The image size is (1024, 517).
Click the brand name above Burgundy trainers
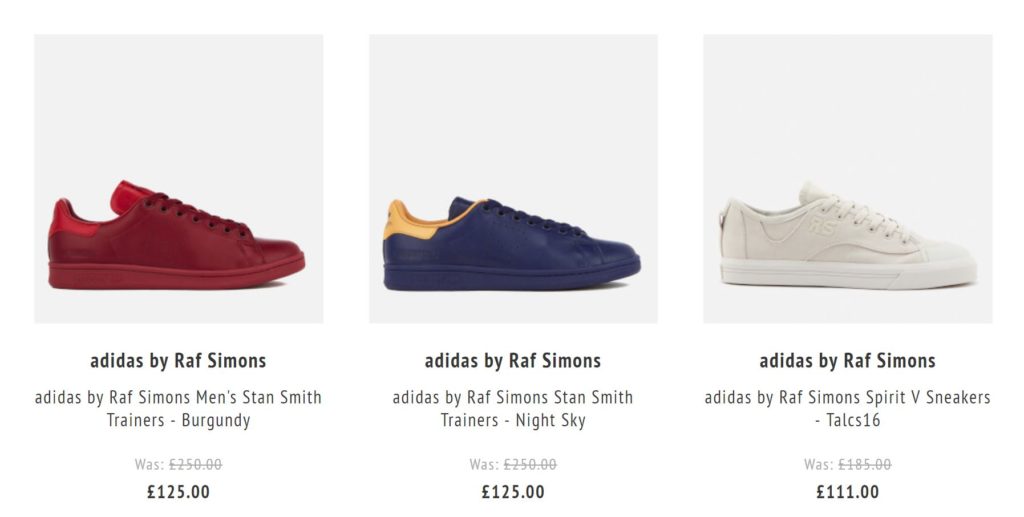tap(178, 360)
